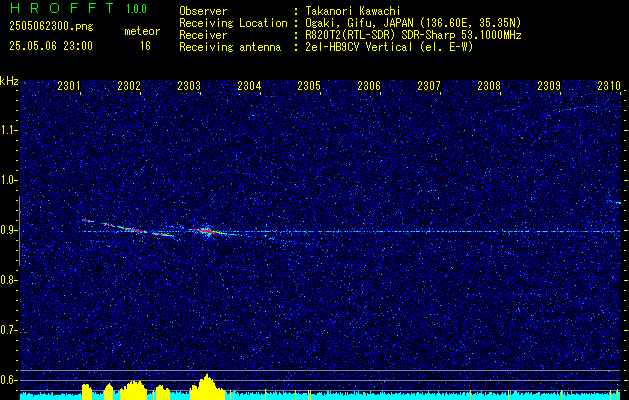Click the bright meteor echo burst near 2303
This screenshot has width=629, height=400.
click(x=207, y=231)
